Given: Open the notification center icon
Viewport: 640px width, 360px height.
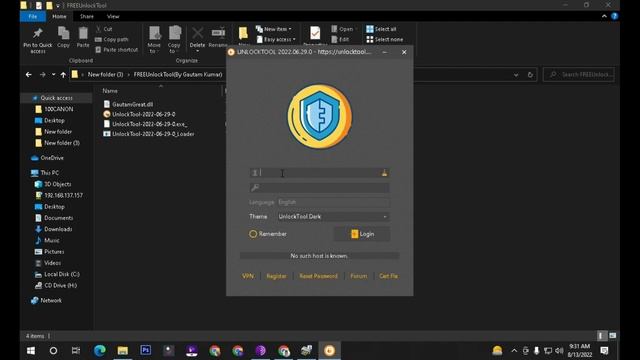Looking at the screenshot, I should 604,351.
